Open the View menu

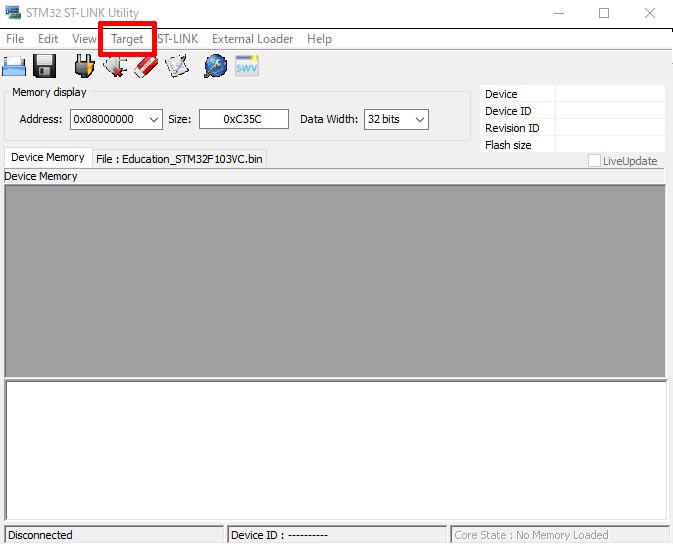84,39
